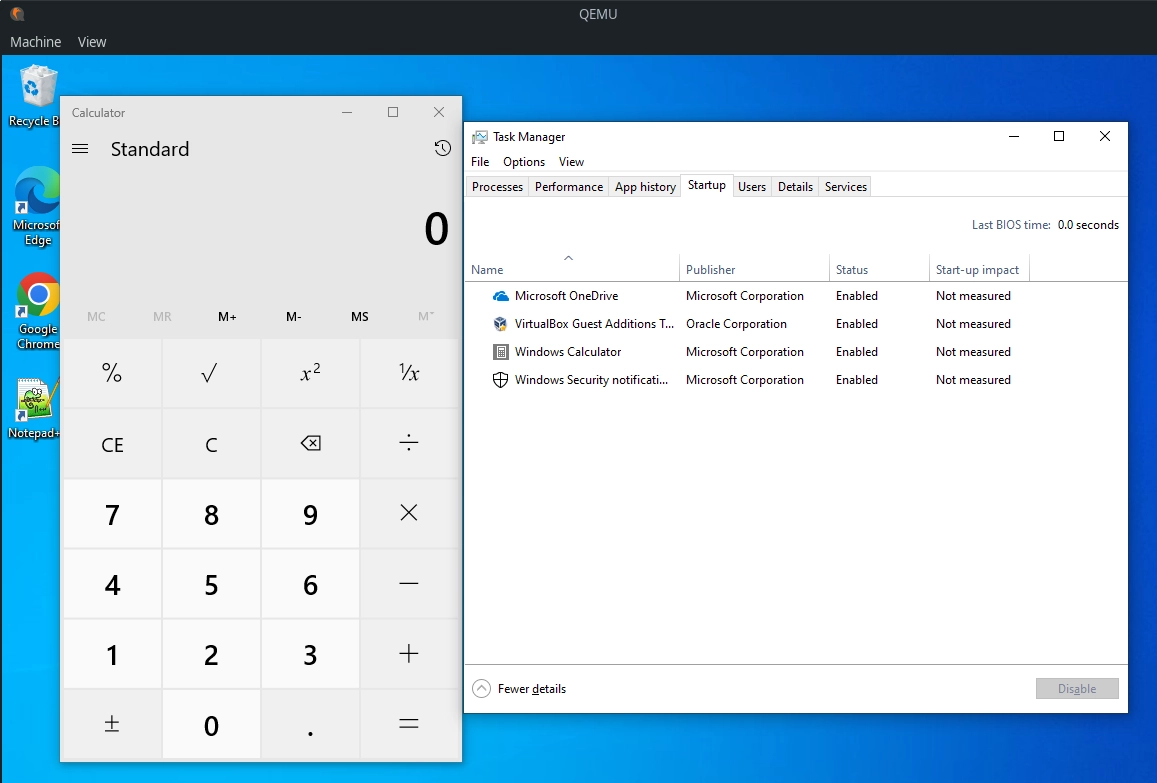Click the decimal point key
This screenshot has width=1157, height=783.
point(310,724)
